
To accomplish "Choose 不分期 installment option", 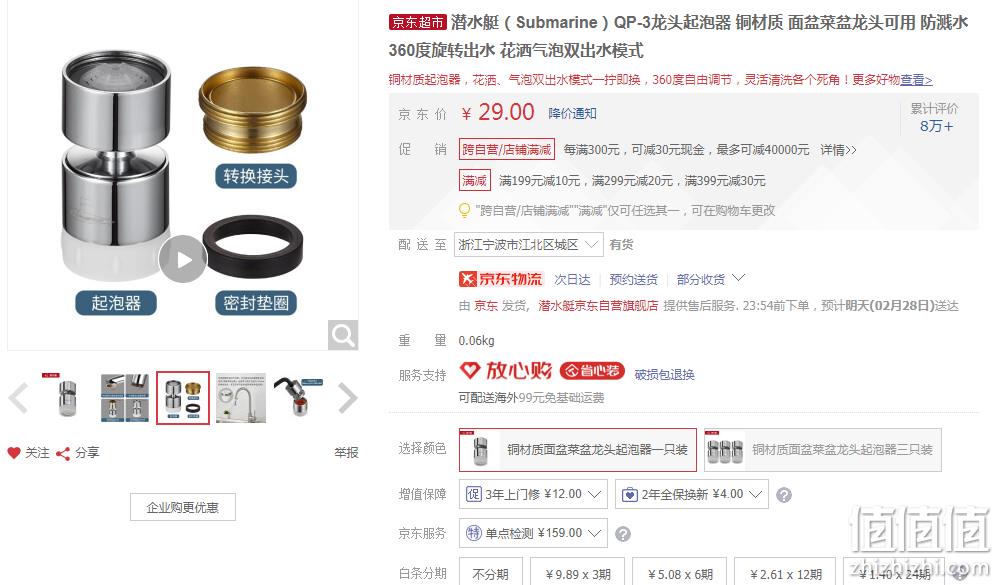I will [491, 573].
